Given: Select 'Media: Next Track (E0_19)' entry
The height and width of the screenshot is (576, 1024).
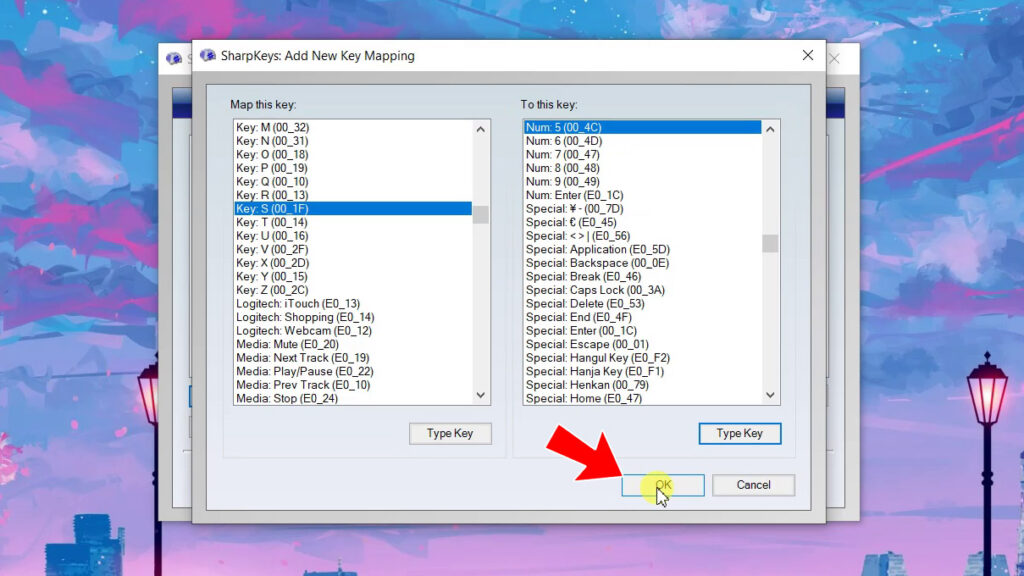Looking at the screenshot, I should pos(353,358).
